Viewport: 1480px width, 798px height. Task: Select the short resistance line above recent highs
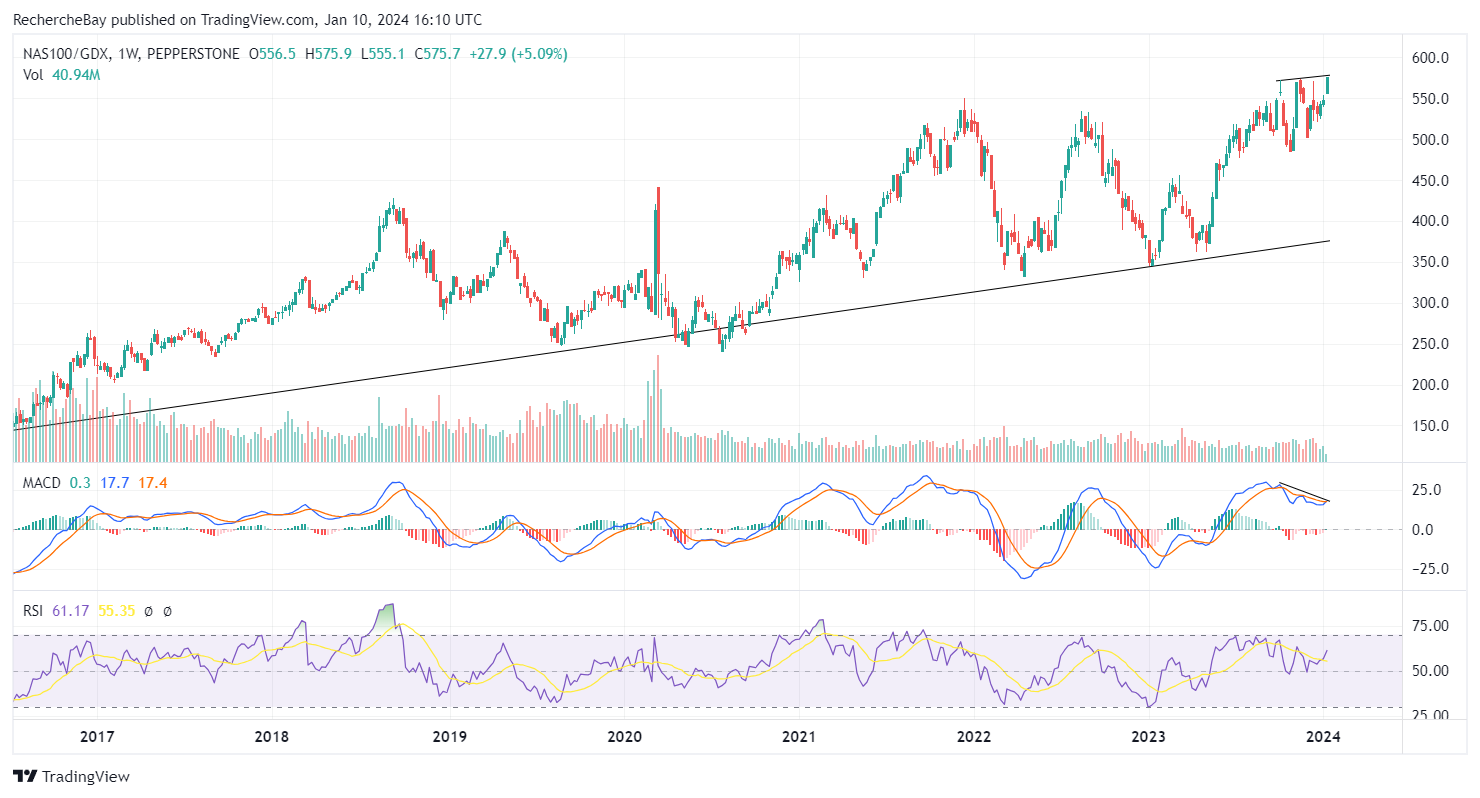(x=1302, y=78)
